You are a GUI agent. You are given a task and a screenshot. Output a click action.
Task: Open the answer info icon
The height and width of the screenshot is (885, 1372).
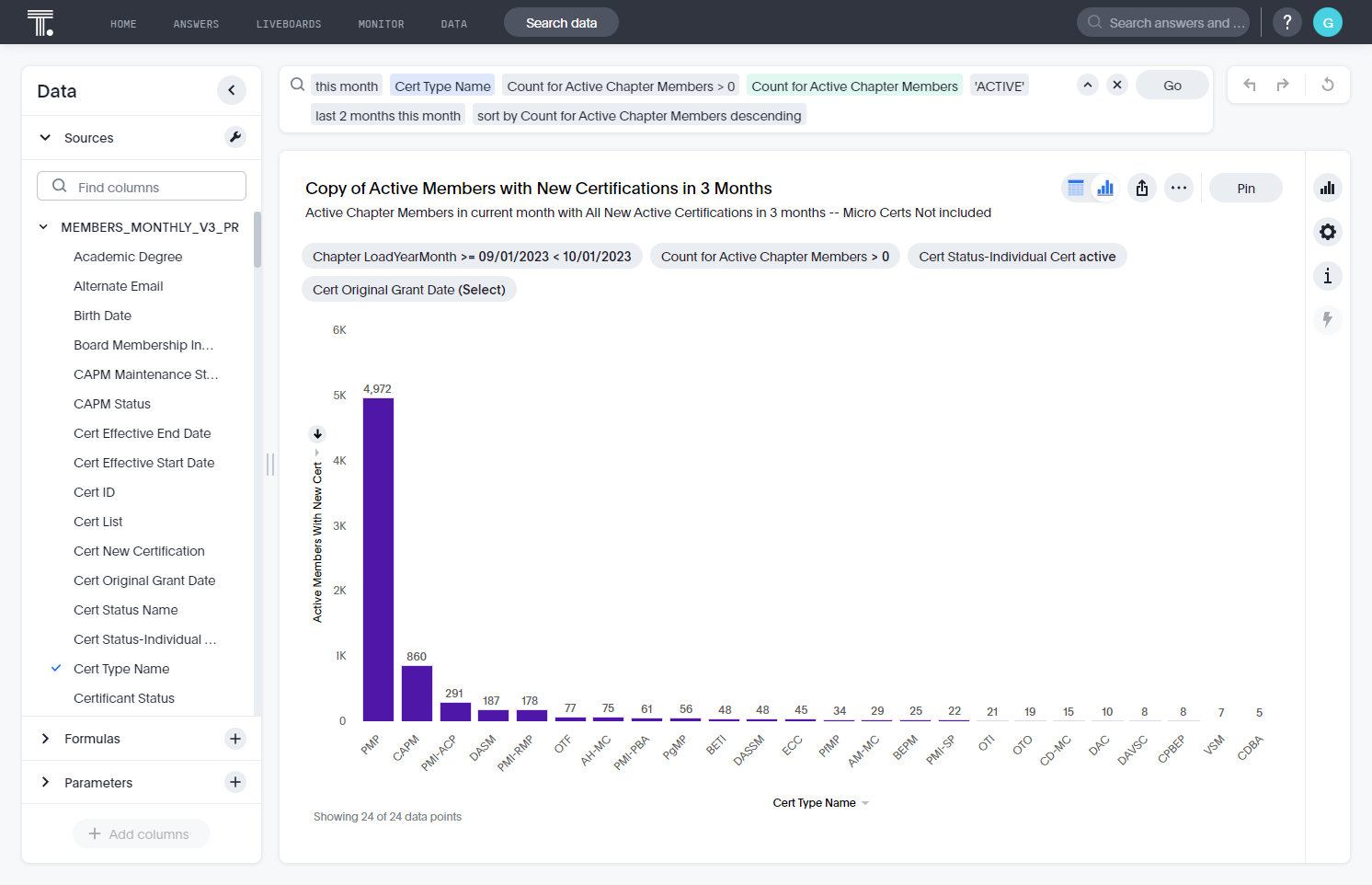coord(1328,276)
